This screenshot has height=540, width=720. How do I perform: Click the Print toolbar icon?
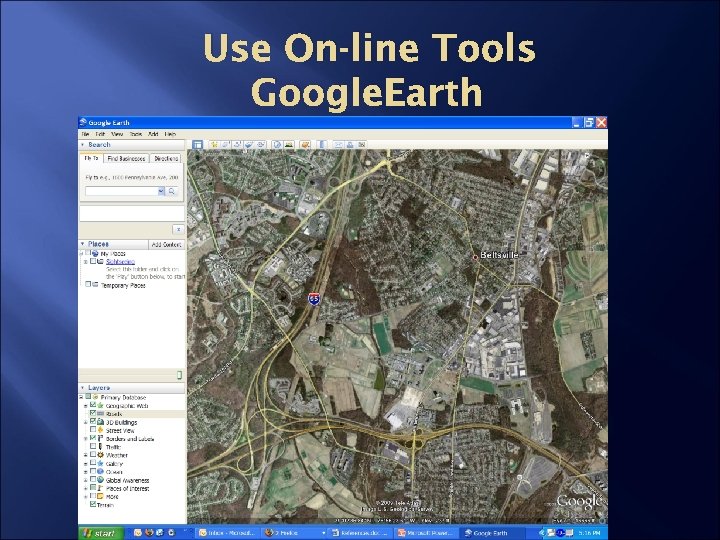350,145
